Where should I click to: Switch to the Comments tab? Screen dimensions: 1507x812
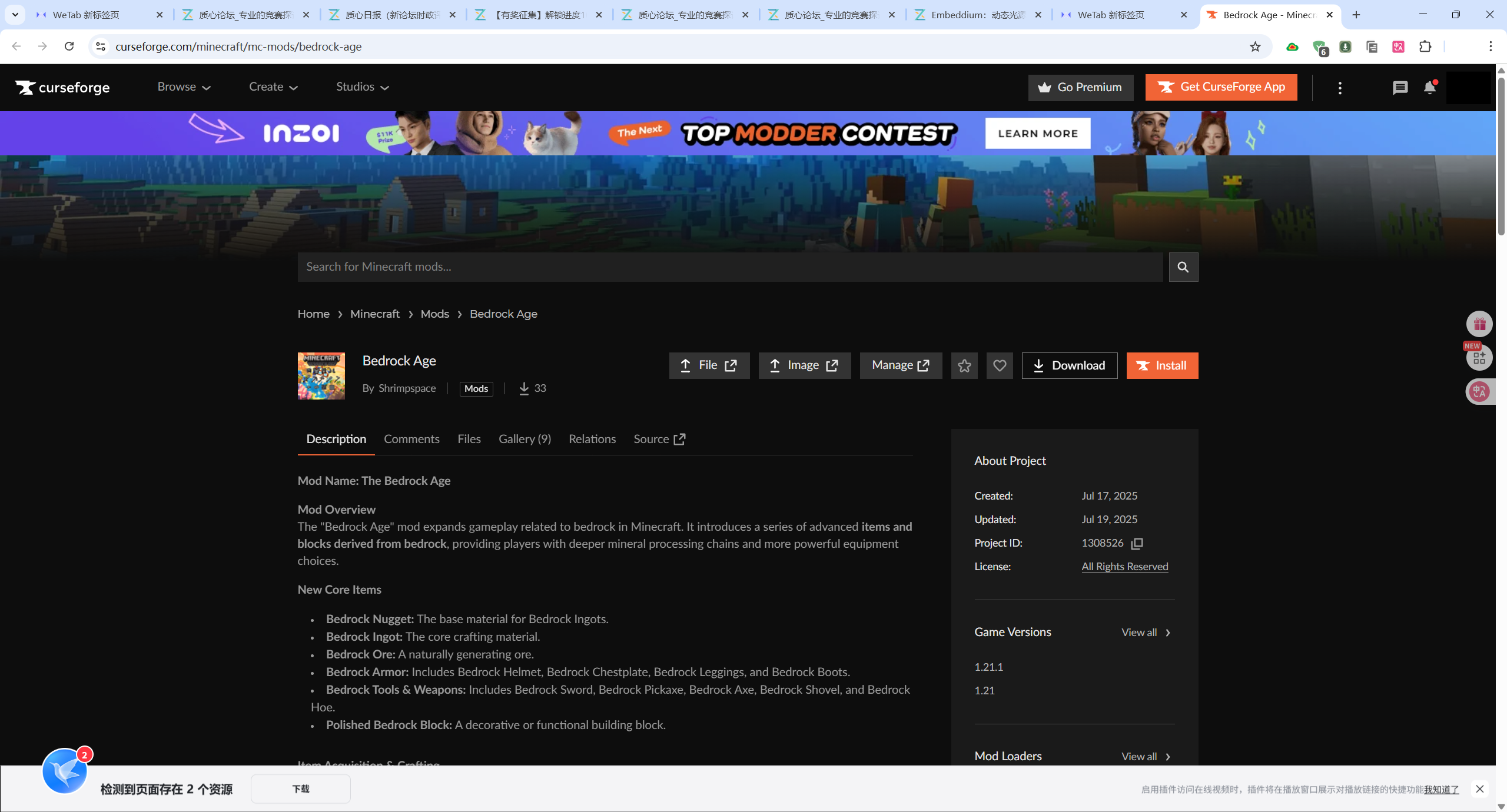click(x=411, y=439)
